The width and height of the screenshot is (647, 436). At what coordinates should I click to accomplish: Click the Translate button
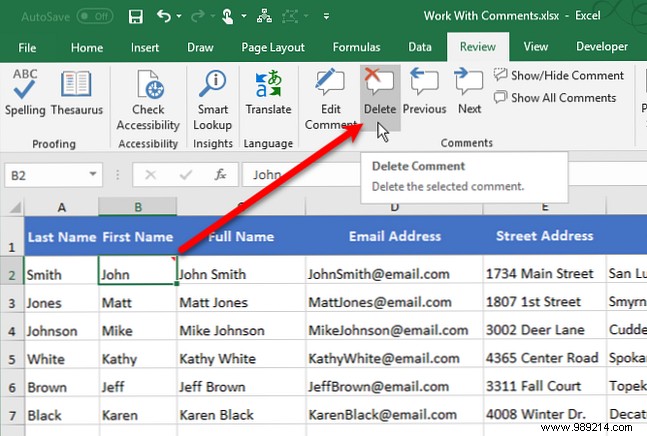tap(268, 92)
